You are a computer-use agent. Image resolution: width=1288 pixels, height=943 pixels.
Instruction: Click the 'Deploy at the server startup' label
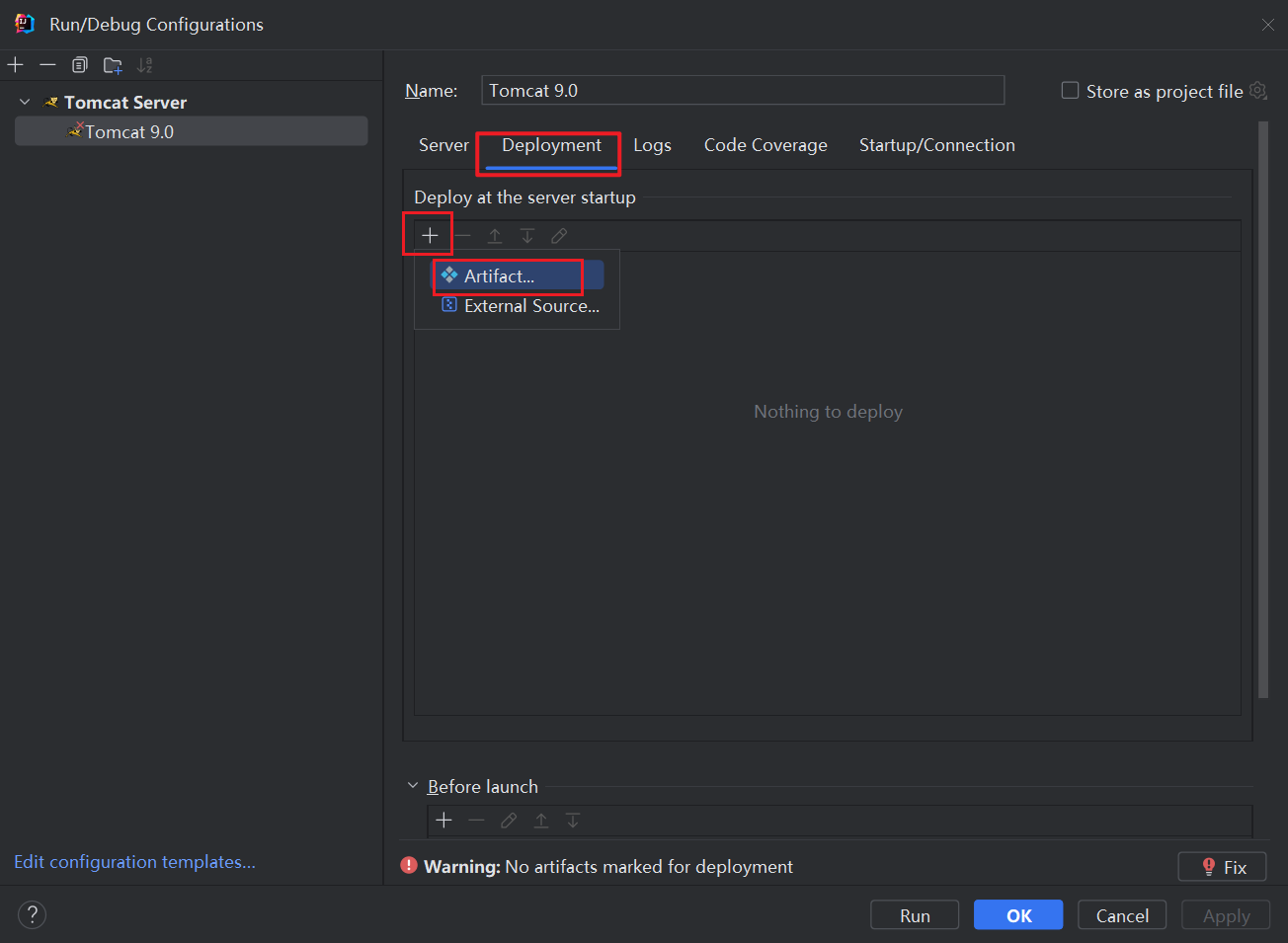524,197
